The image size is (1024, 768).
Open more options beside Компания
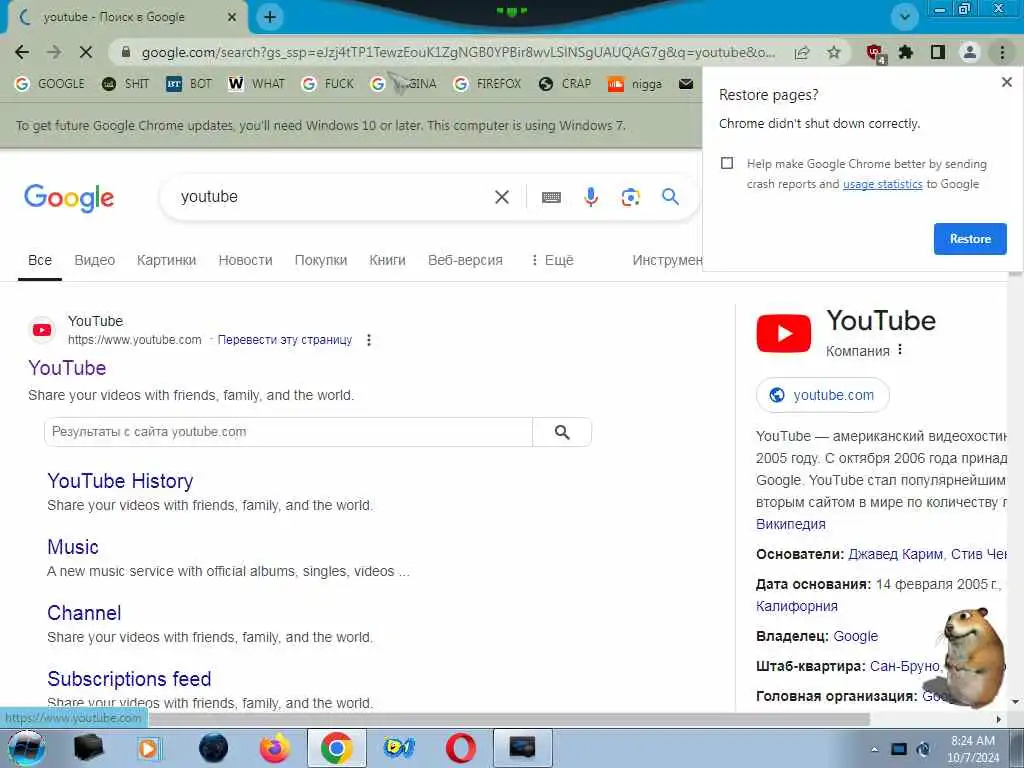900,349
